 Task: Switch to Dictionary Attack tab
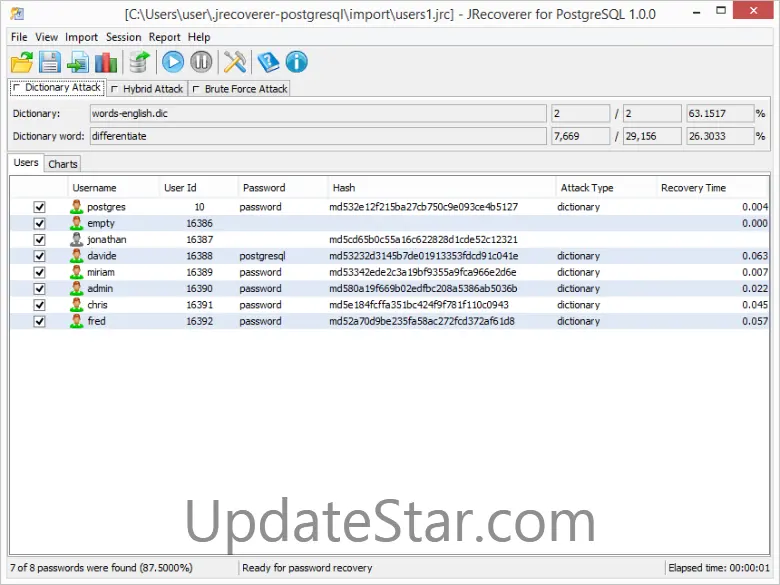(x=57, y=88)
